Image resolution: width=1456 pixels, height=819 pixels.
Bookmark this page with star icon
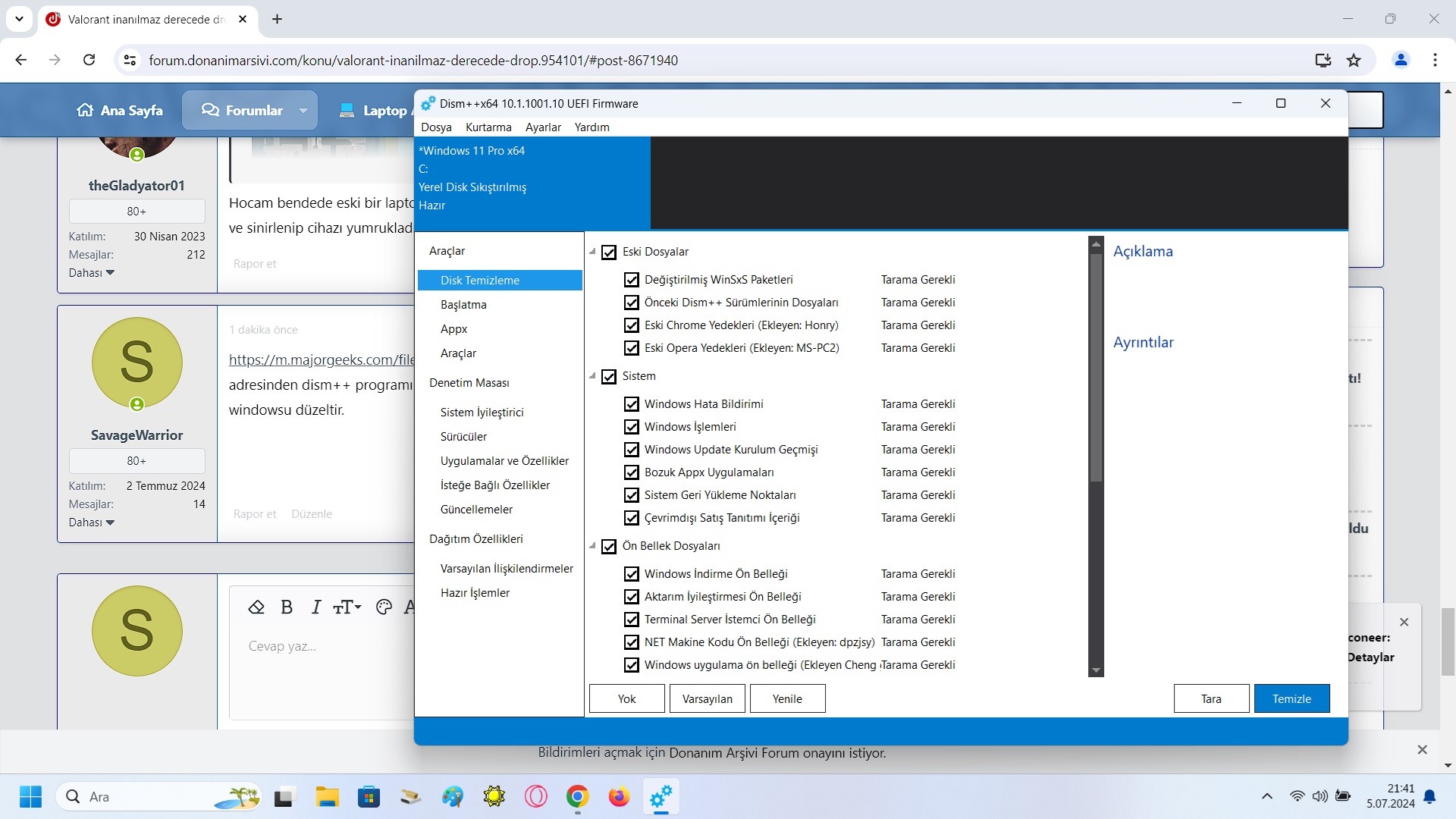pos(1354,60)
